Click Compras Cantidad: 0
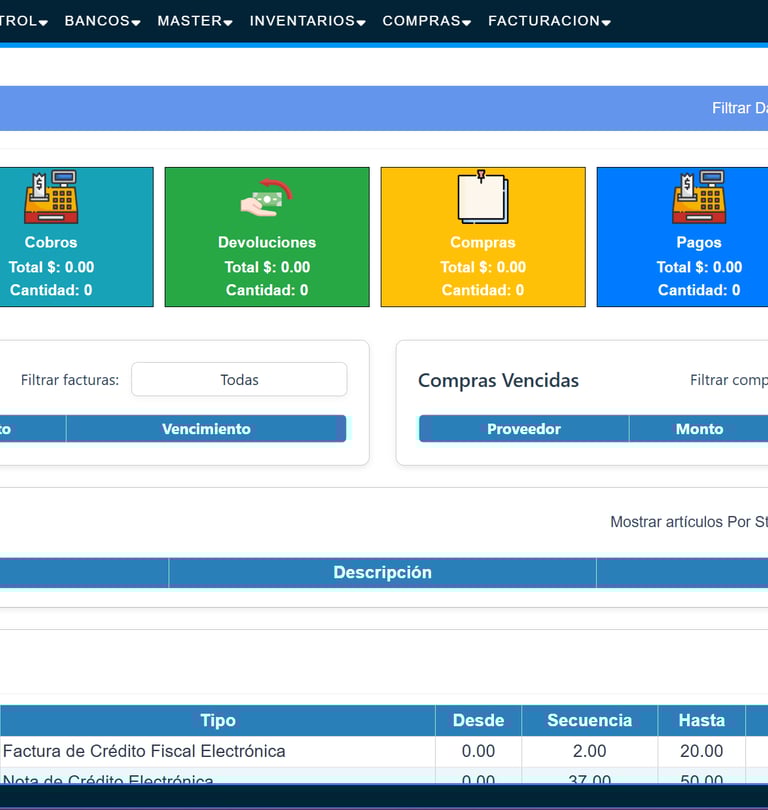This screenshot has width=768, height=810. [x=483, y=290]
